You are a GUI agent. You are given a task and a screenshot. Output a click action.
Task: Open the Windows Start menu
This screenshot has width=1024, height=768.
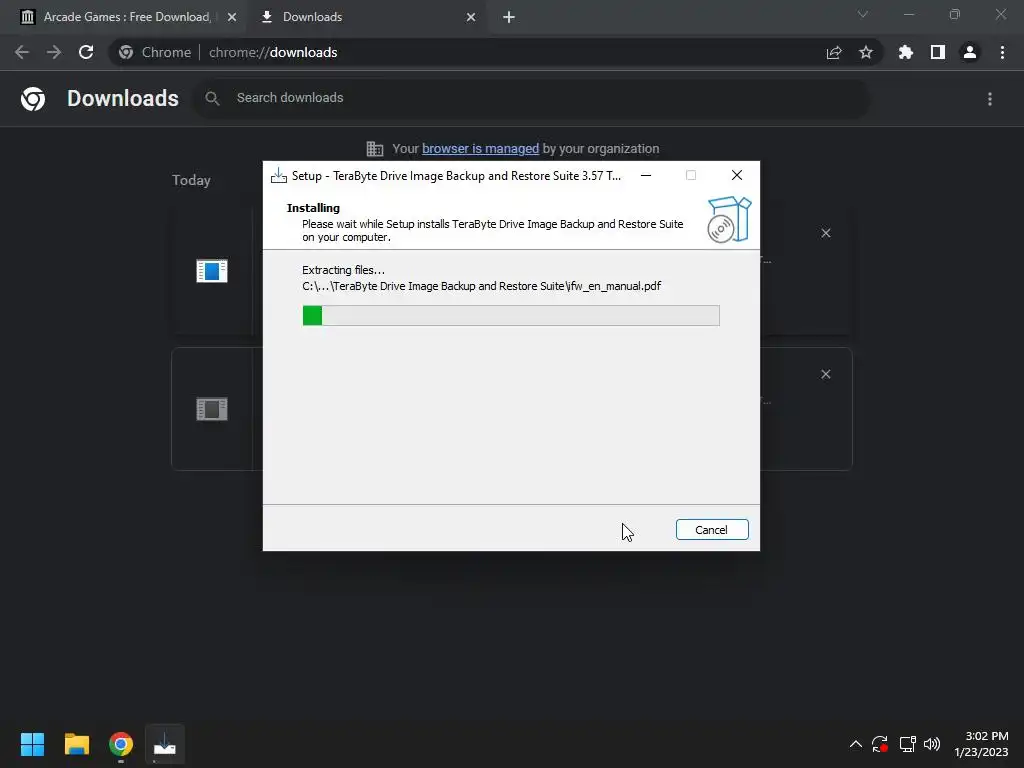pyautogui.click(x=32, y=744)
